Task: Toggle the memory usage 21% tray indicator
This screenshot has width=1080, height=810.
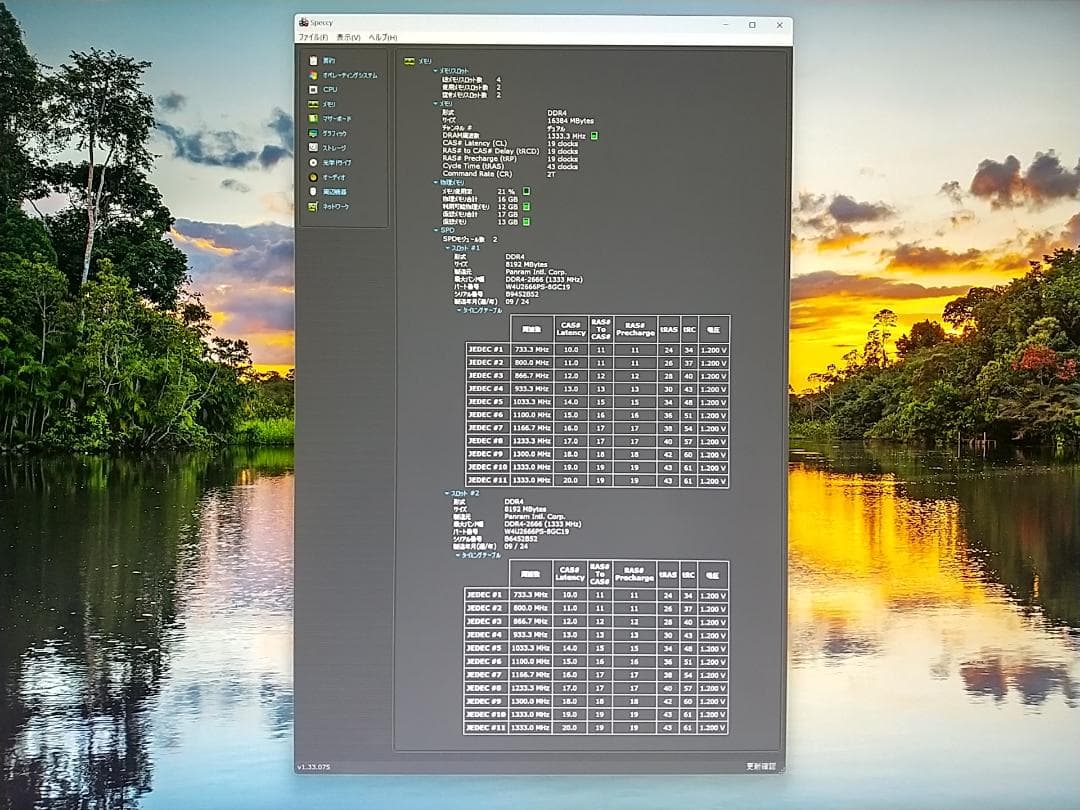Action: 526,191
